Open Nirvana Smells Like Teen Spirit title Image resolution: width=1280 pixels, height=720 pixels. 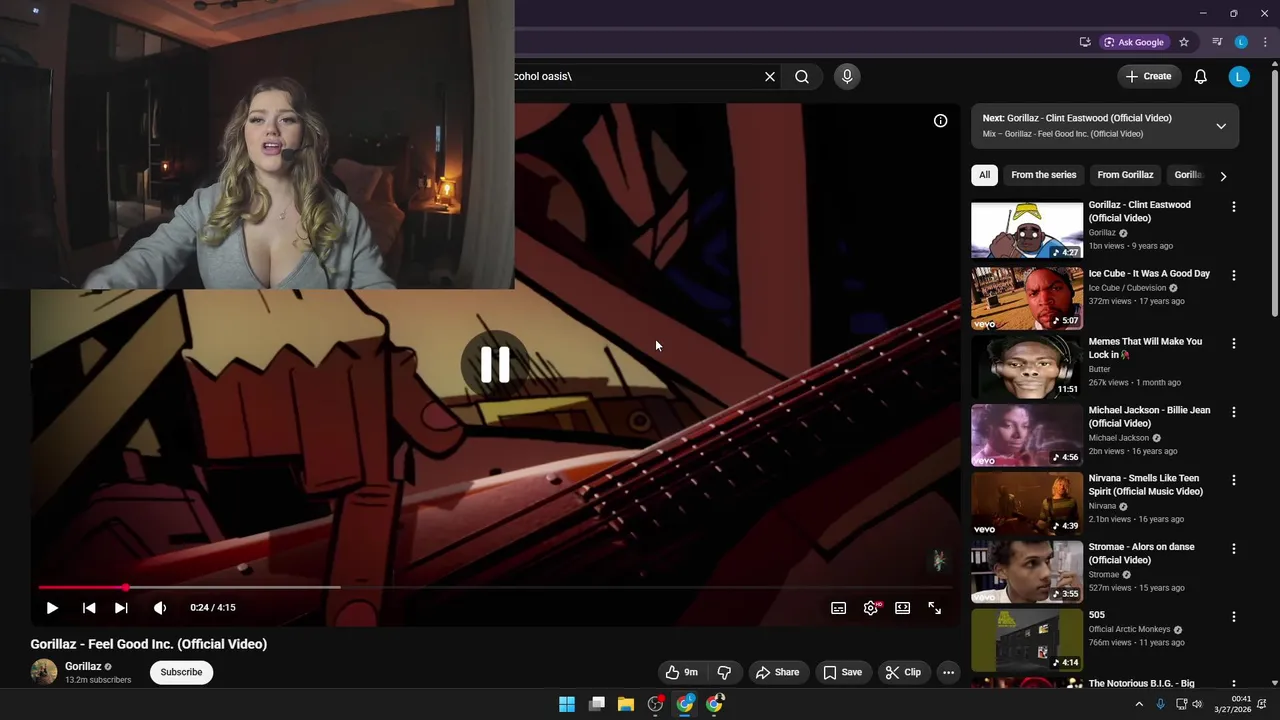(1146, 485)
